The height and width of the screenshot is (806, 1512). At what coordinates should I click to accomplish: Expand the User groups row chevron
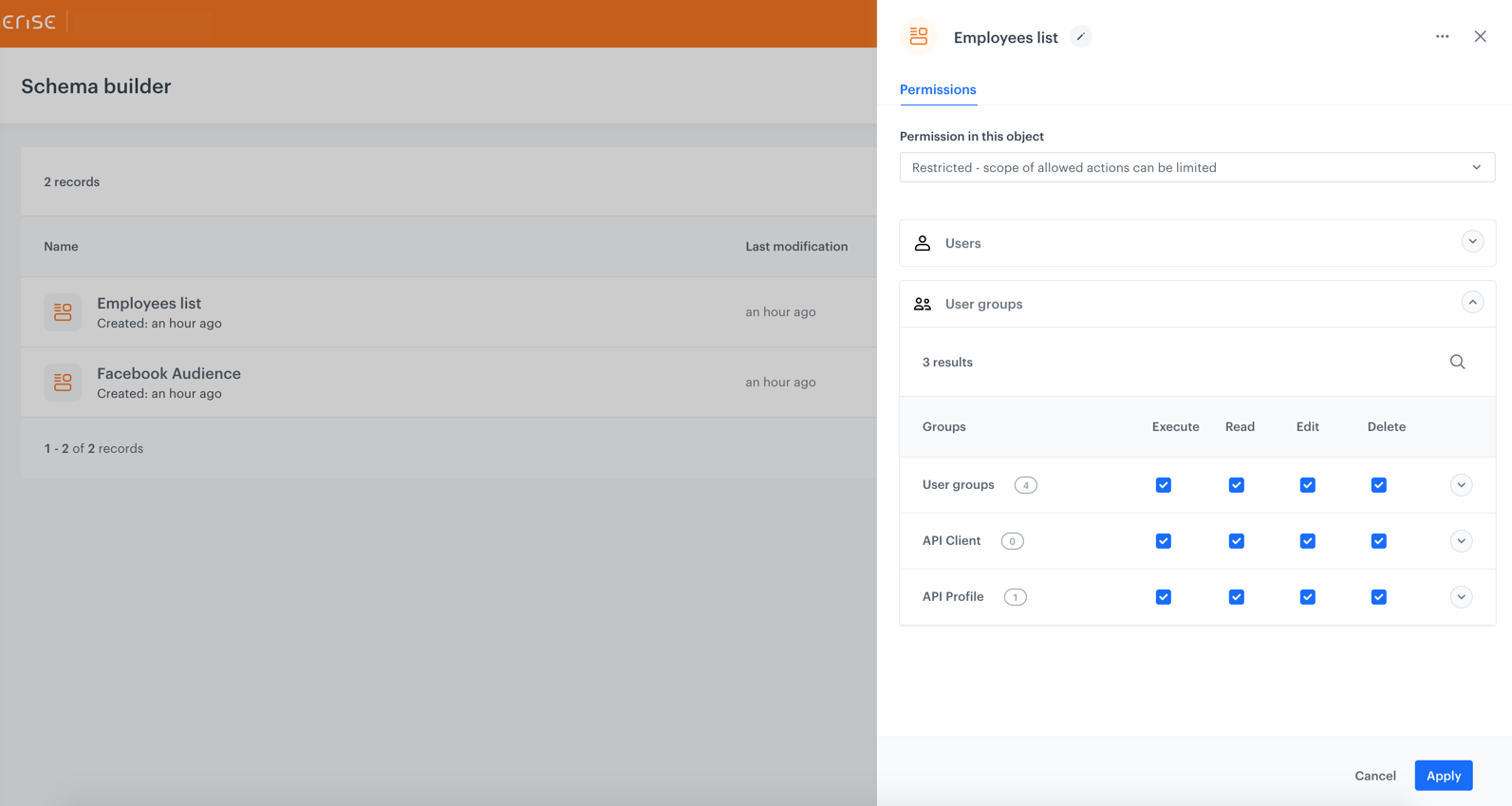(x=1461, y=485)
